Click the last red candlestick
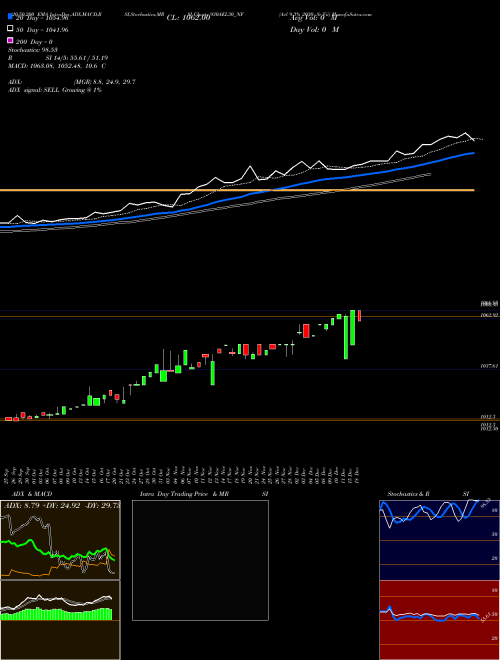The width and height of the screenshot is (500, 660). click(x=359, y=316)
